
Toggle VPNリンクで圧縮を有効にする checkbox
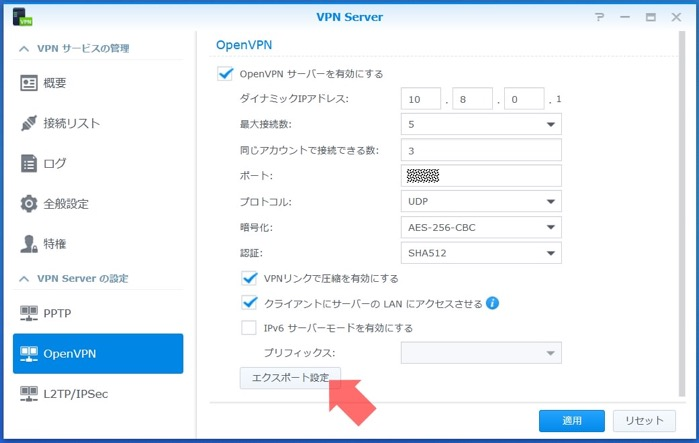click(x=249, y=278)
